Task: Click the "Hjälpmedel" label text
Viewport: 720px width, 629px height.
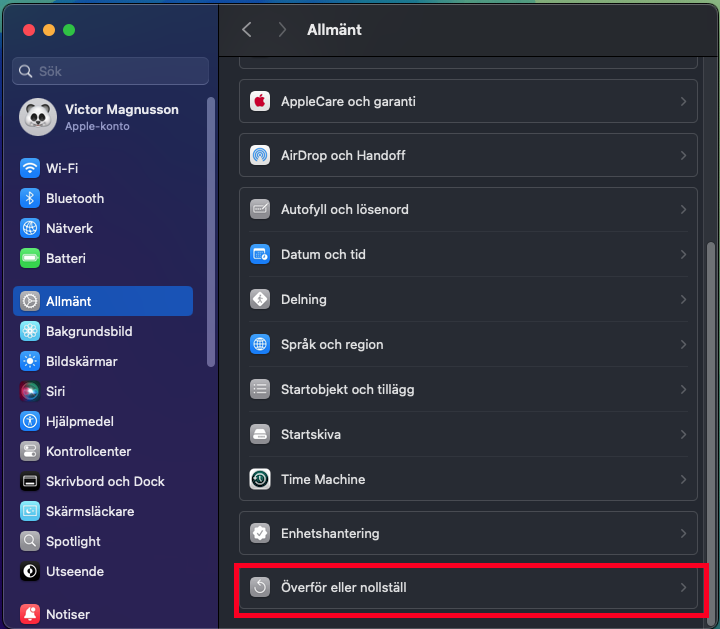Action: 80,421
